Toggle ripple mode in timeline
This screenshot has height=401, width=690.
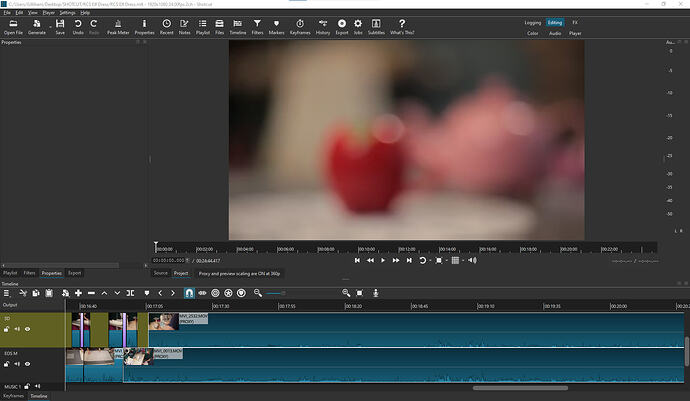coord(215,293)
